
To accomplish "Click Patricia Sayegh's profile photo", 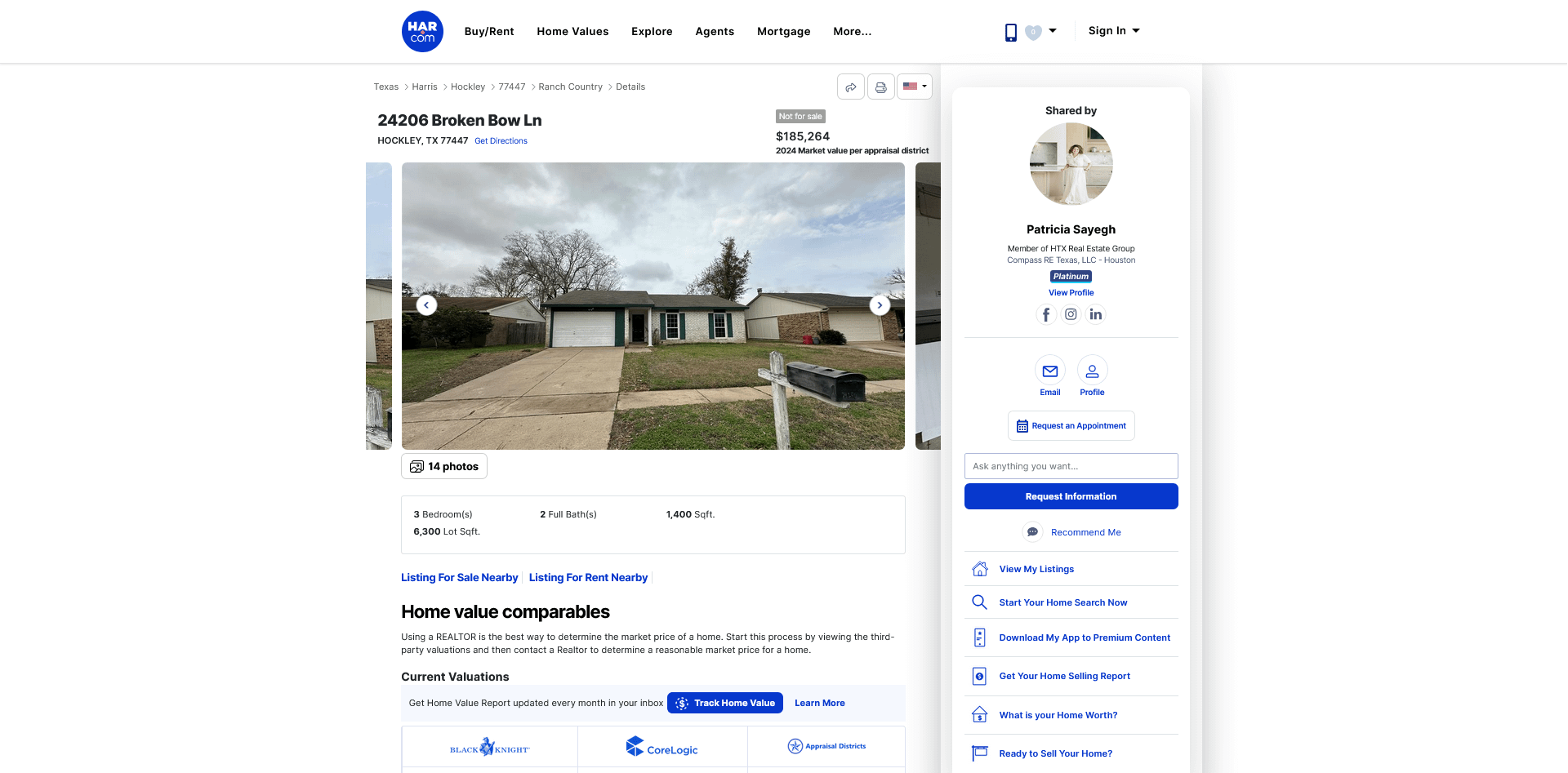I will pyautogui.click(x=1071, y=164).
